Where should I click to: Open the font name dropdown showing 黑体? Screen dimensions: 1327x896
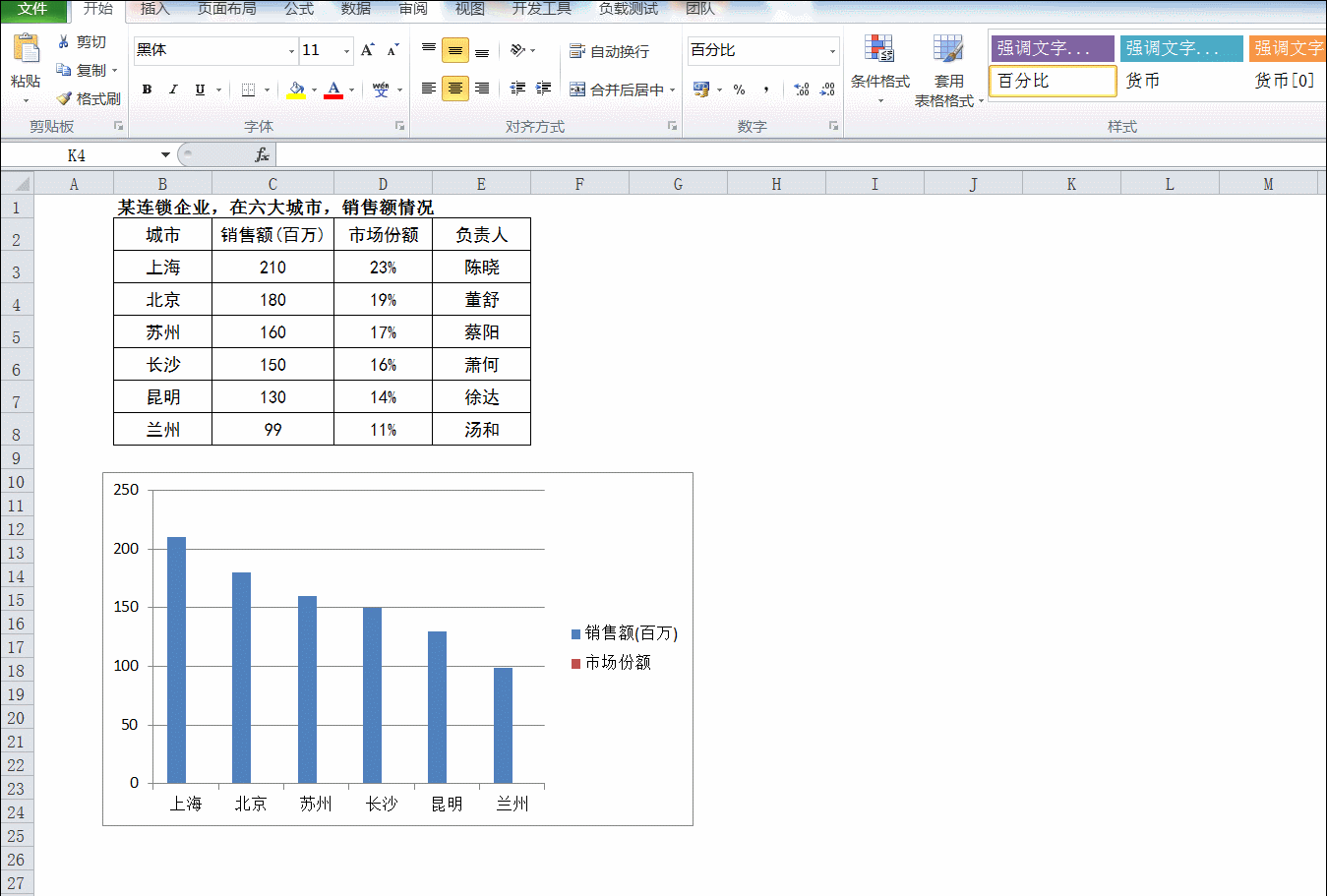291,50
